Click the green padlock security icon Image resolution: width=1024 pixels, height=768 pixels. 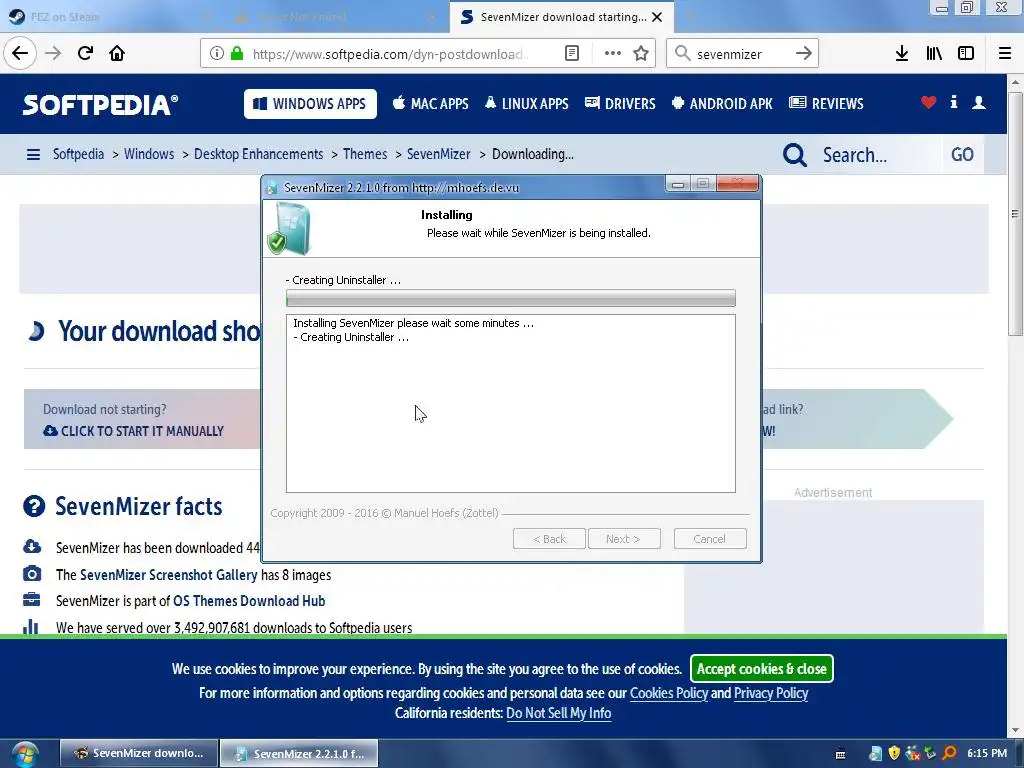point(237,53)
